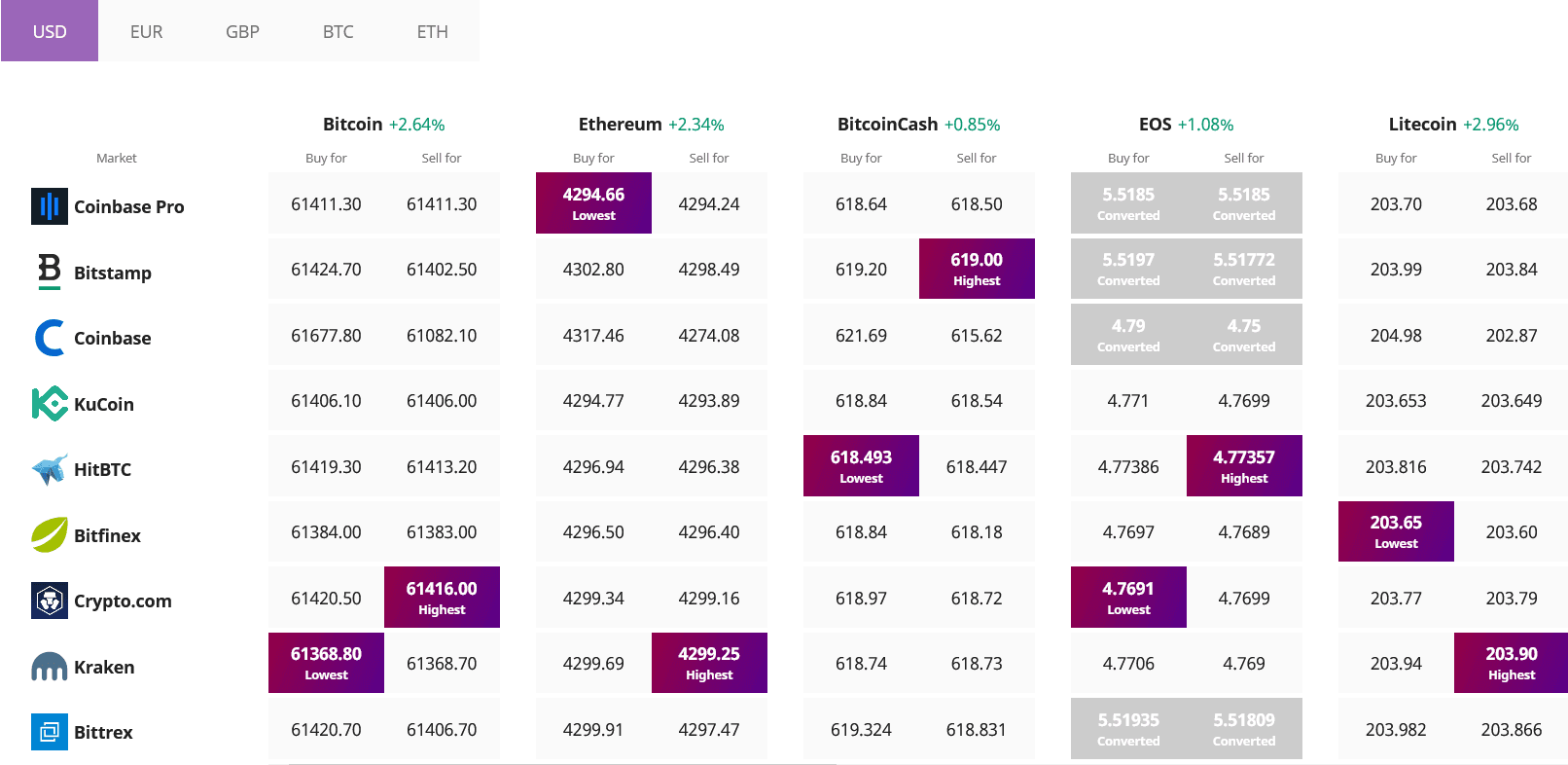Open the KuCoin market name link
The width and height of the screenshot is (1568, 765).
(x=104, y=404)
